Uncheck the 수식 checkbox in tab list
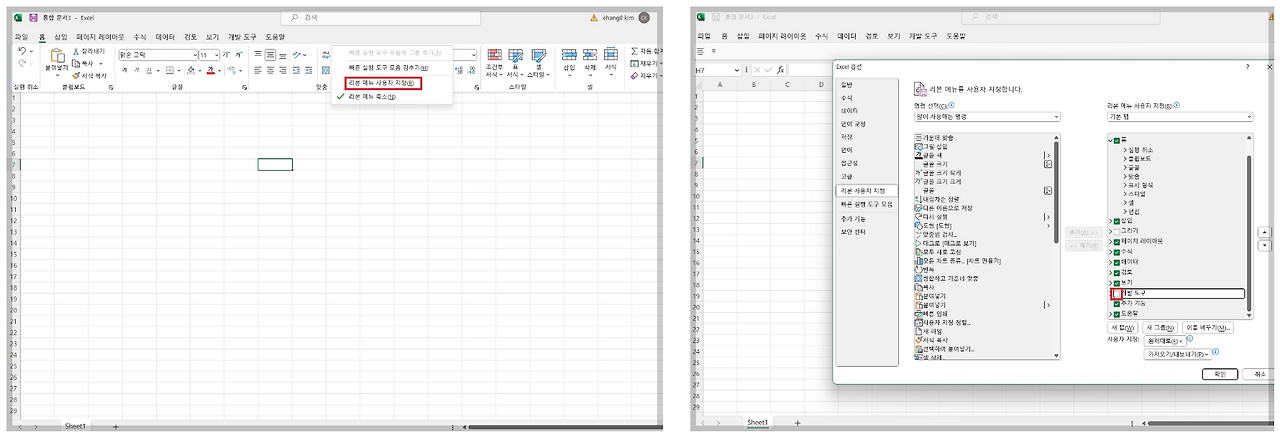This screenshot has width=1280, height=437. tap(1117, 251)
